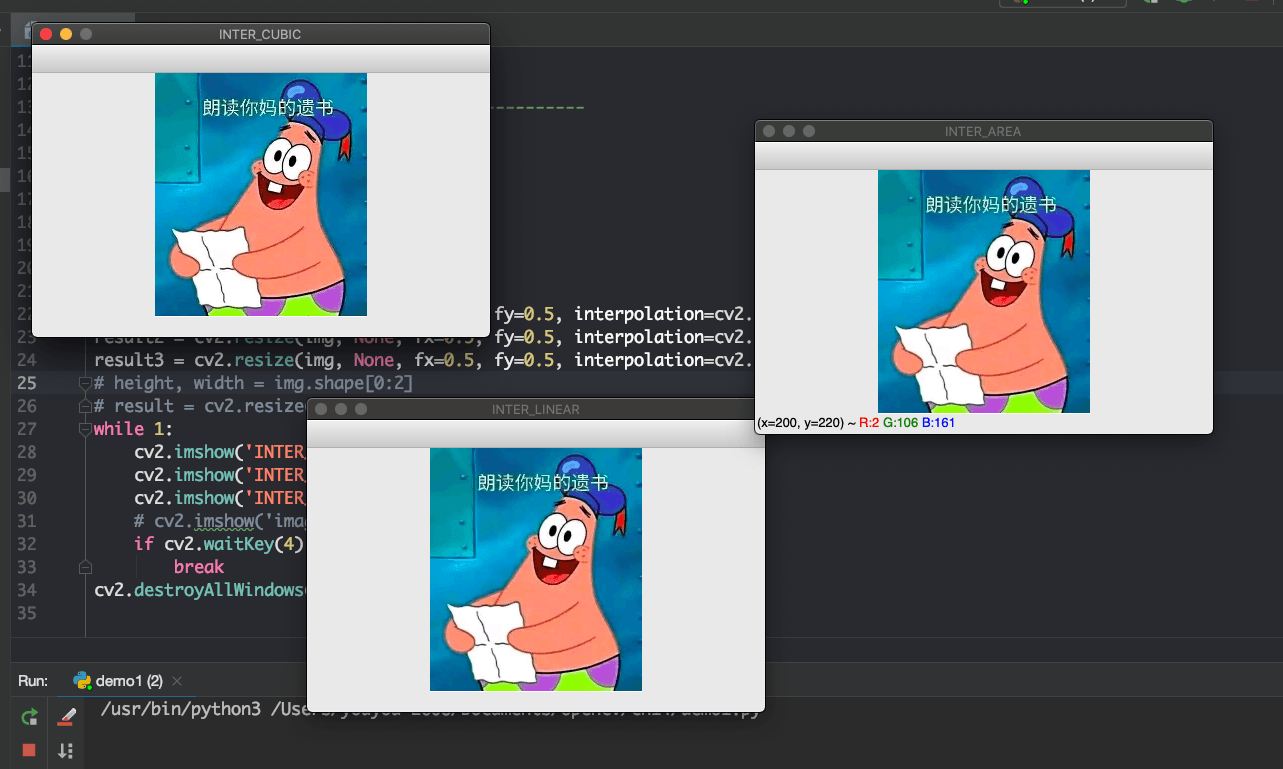
Task: Click the gray zoom button of INTER_CUBIC window
Action: tap(86, 34)
